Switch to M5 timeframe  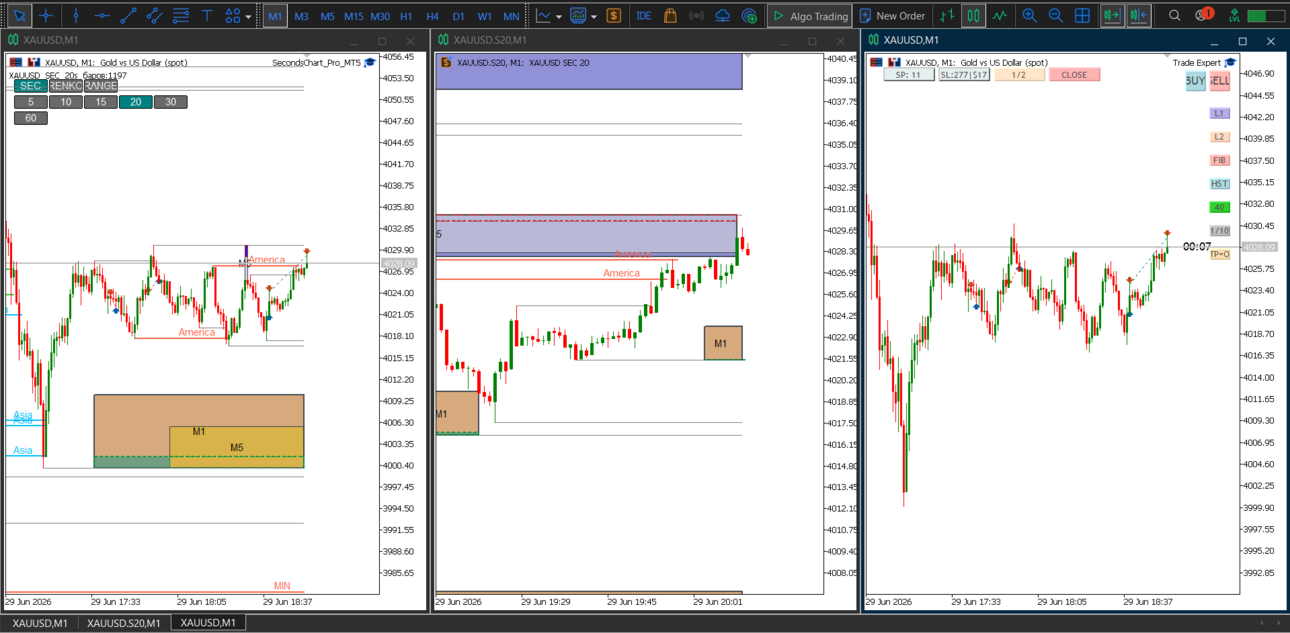tap(327, 16)
